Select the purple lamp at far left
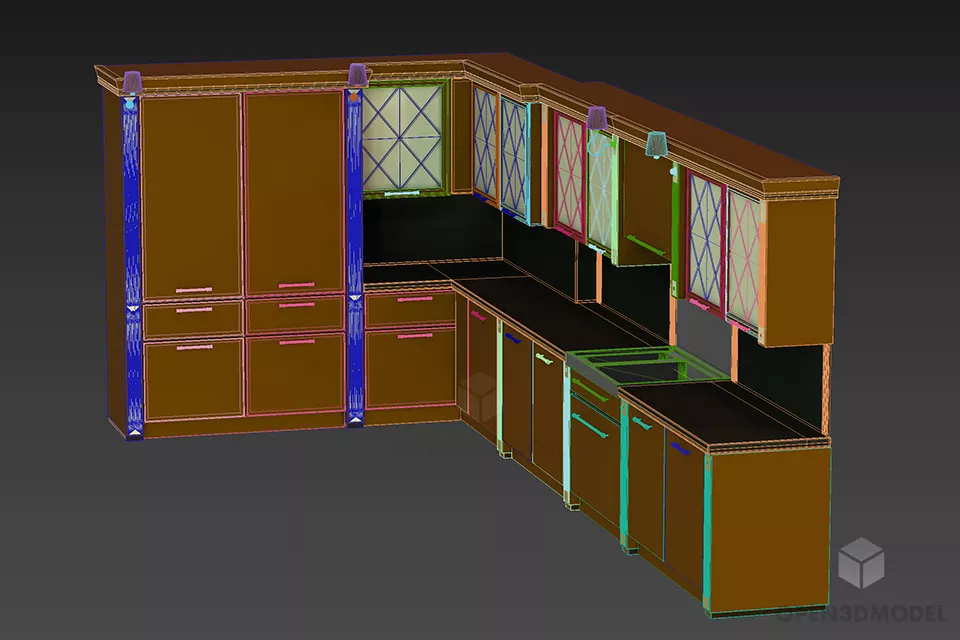 click(x=132, y=82)
